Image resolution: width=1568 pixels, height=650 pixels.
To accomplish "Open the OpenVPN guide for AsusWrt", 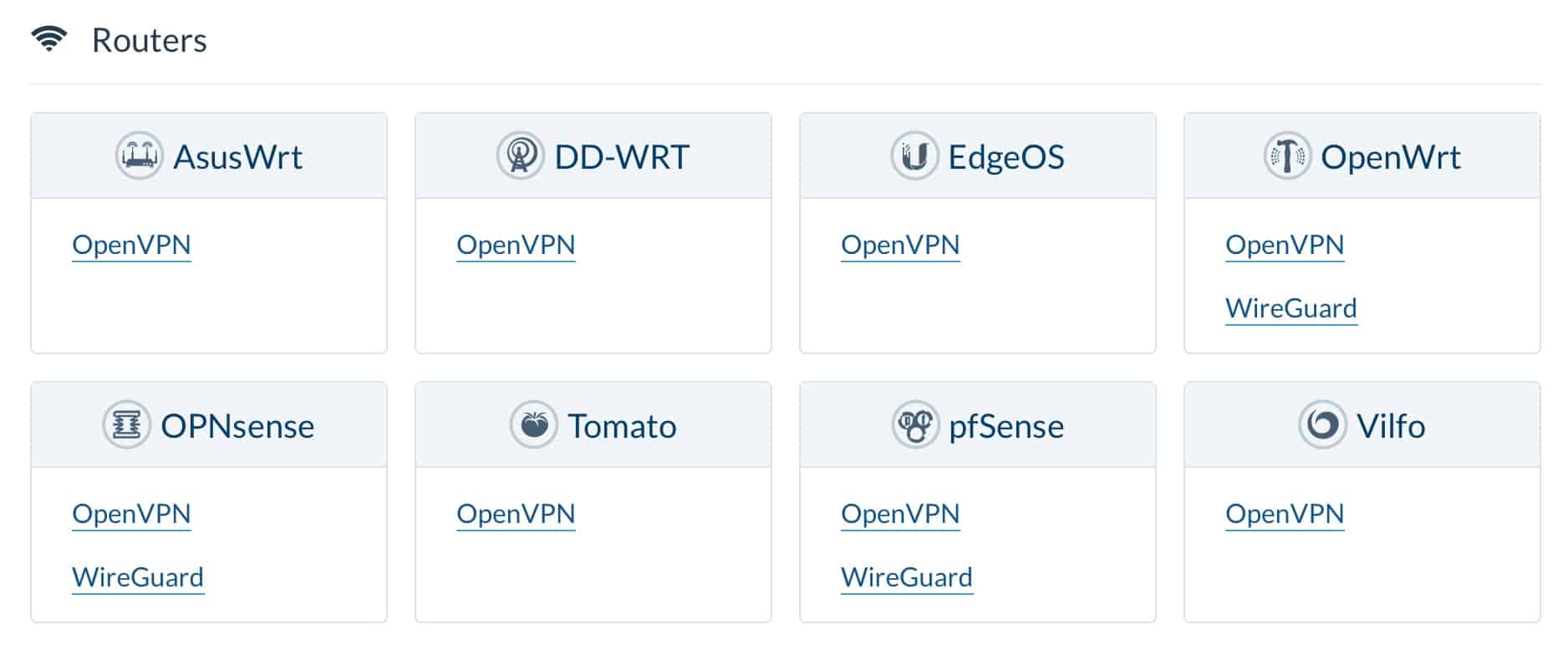I will [x=131, y=245].
